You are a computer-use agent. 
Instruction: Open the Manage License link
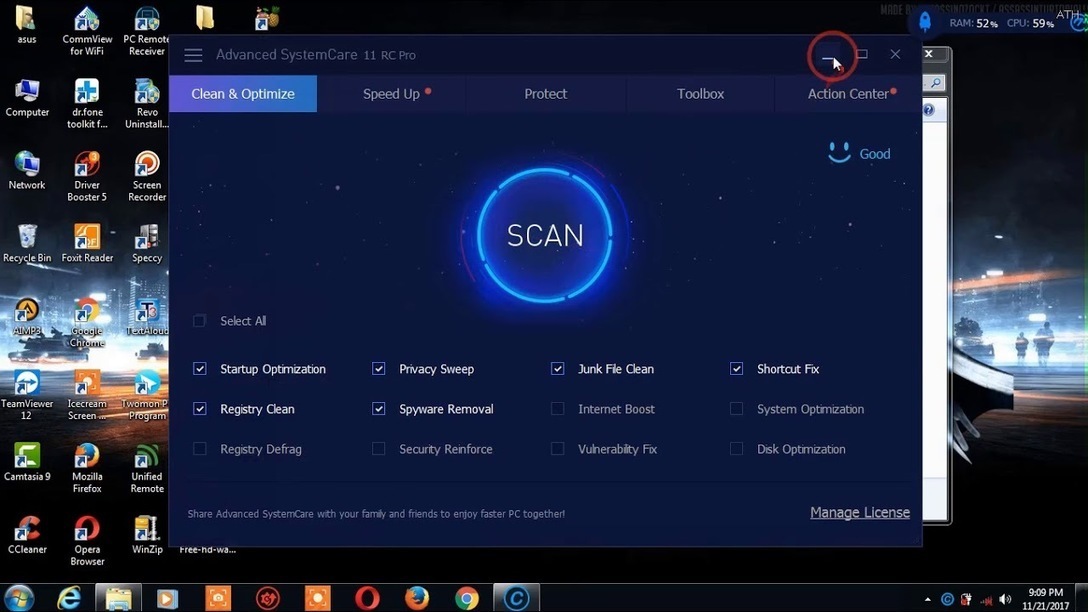point(859,513)
